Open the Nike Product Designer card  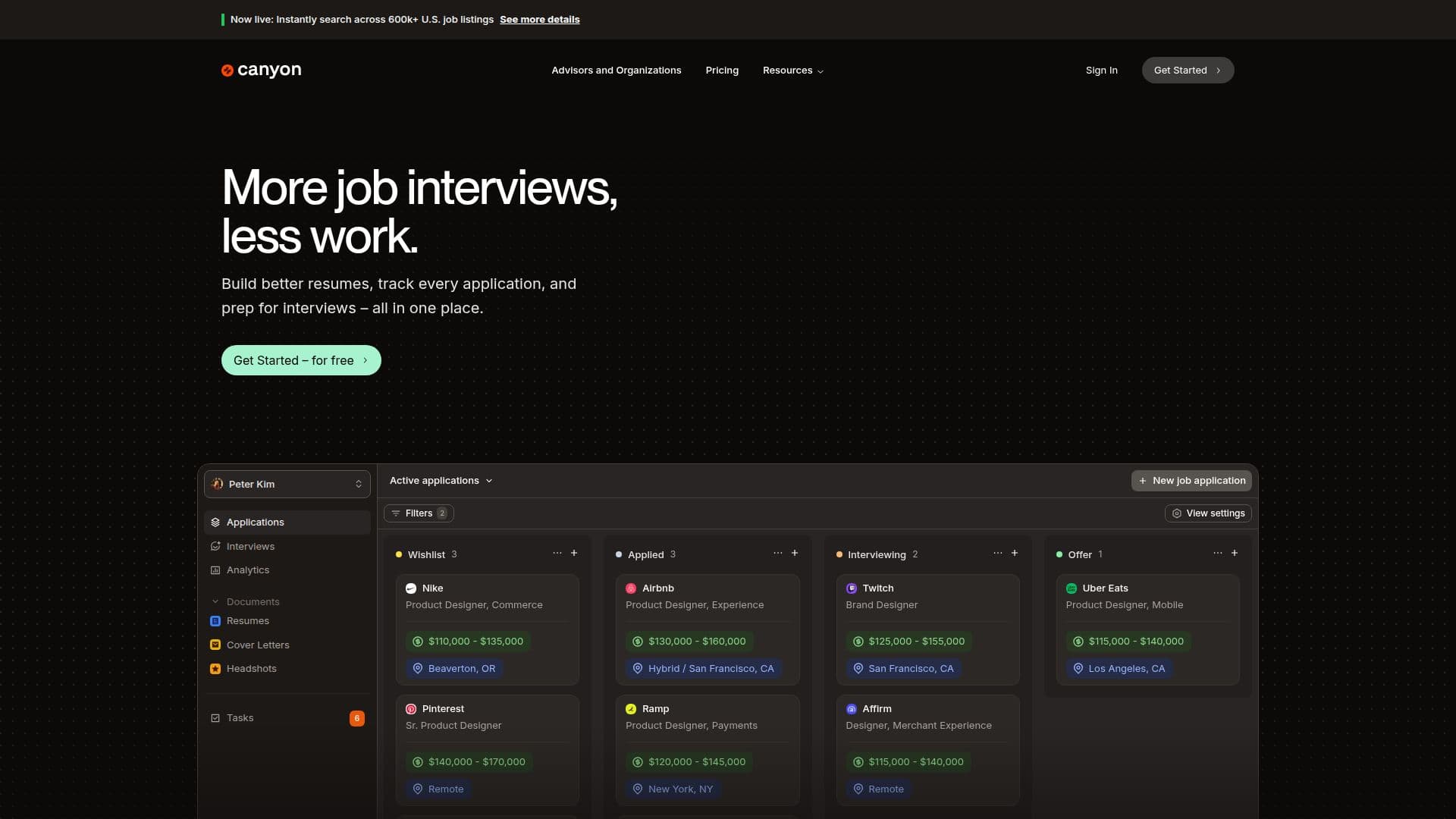(488, 629)
